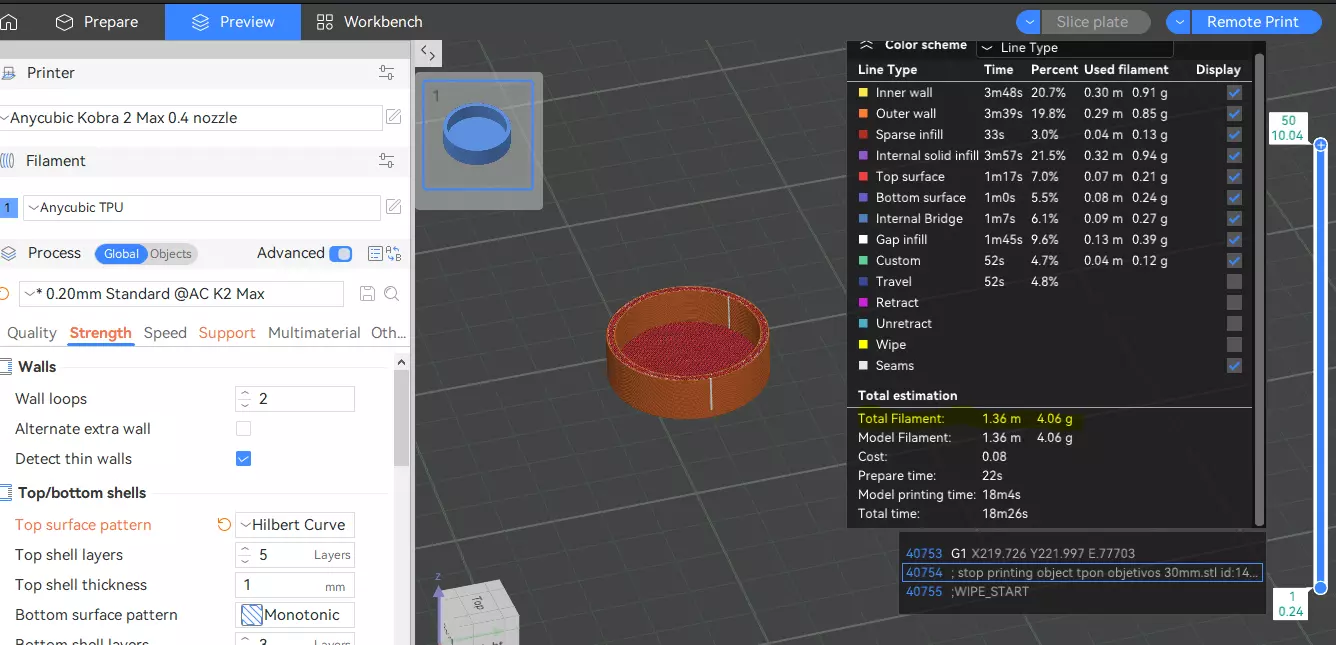Click the Wall loops value field
Viewport: 1336px width, 645px height.
(295, 399)
